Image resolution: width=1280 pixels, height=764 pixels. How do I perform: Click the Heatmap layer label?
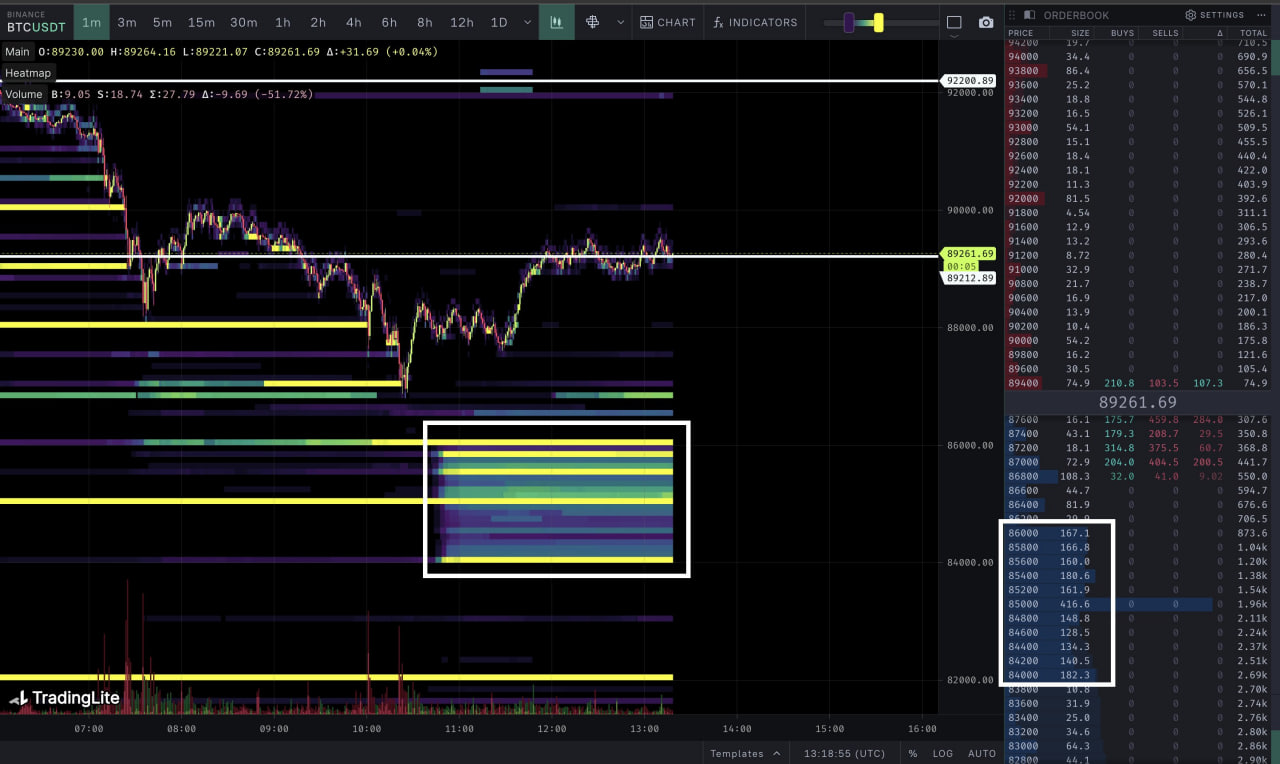tap(28, 73)
